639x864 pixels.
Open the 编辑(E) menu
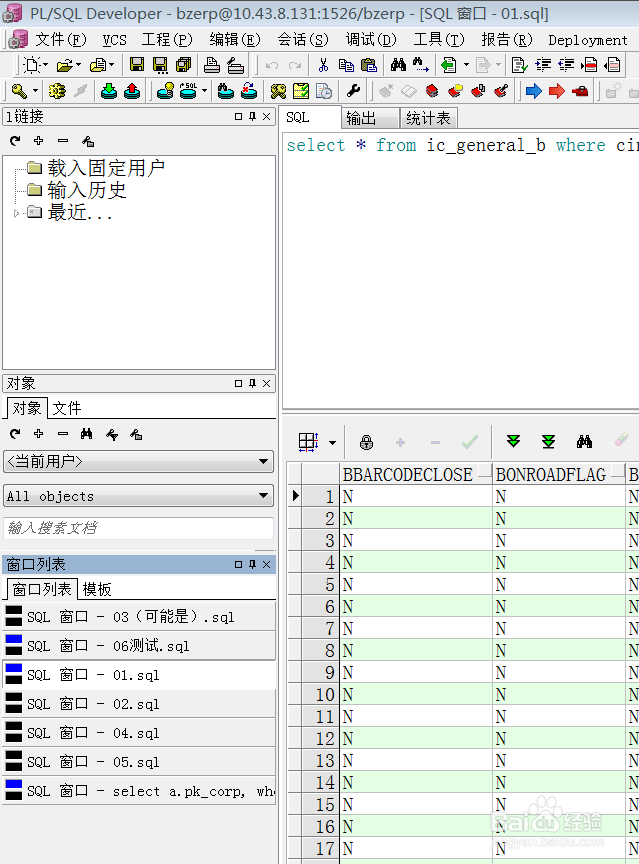pyautogui.click(x=235, y=40)
